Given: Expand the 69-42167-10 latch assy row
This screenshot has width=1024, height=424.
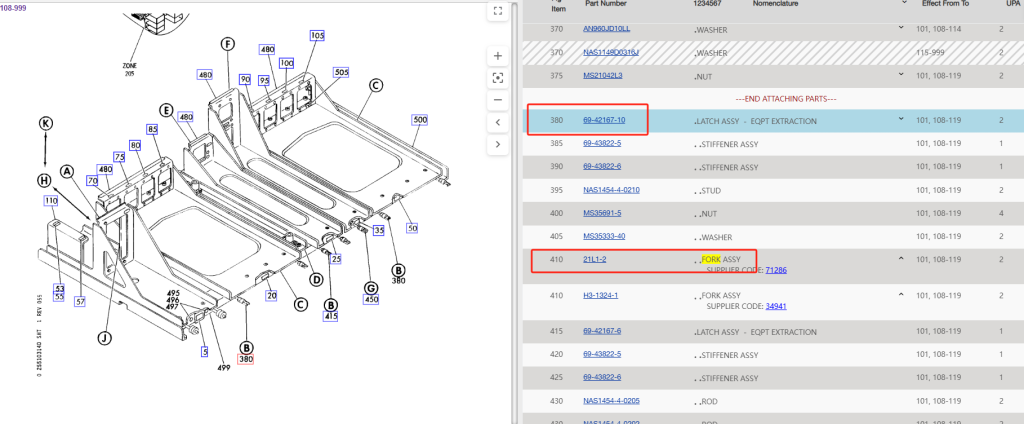Looking at the screenshot, I should (x=901, y=120).
